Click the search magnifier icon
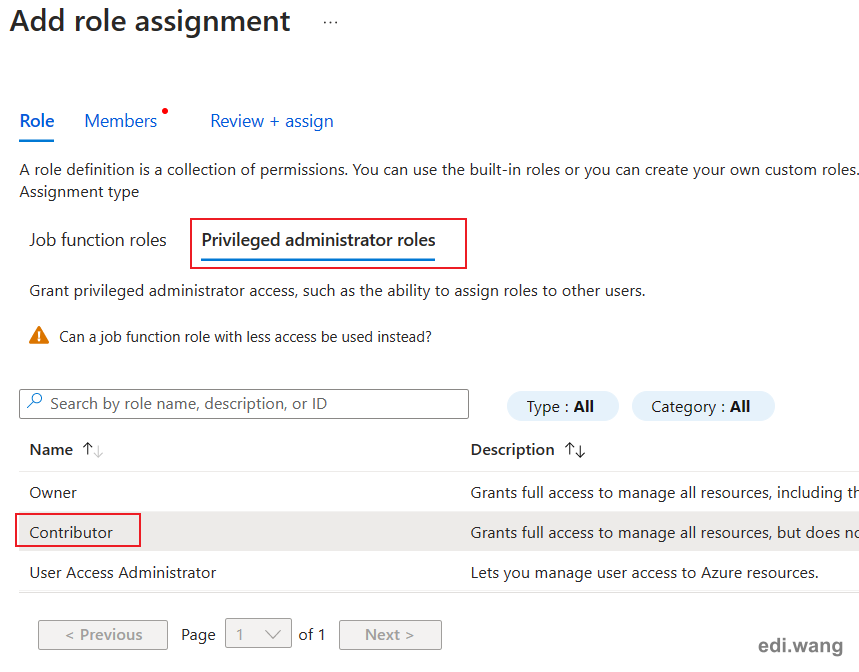Viewport: 859px width, 672px height. (x=35, y=401)
